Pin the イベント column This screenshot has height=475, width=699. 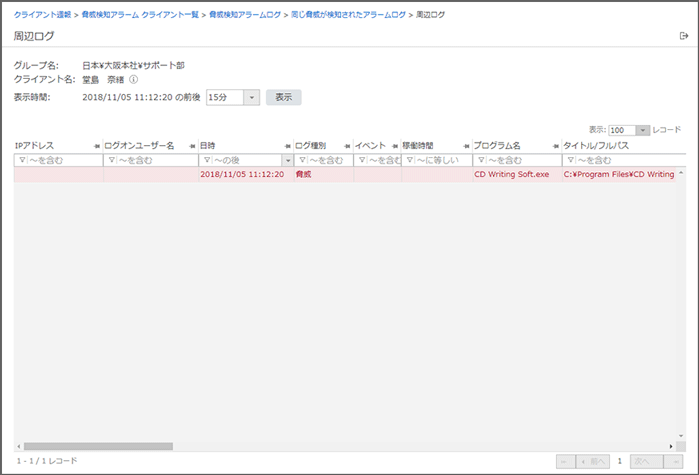395,146
